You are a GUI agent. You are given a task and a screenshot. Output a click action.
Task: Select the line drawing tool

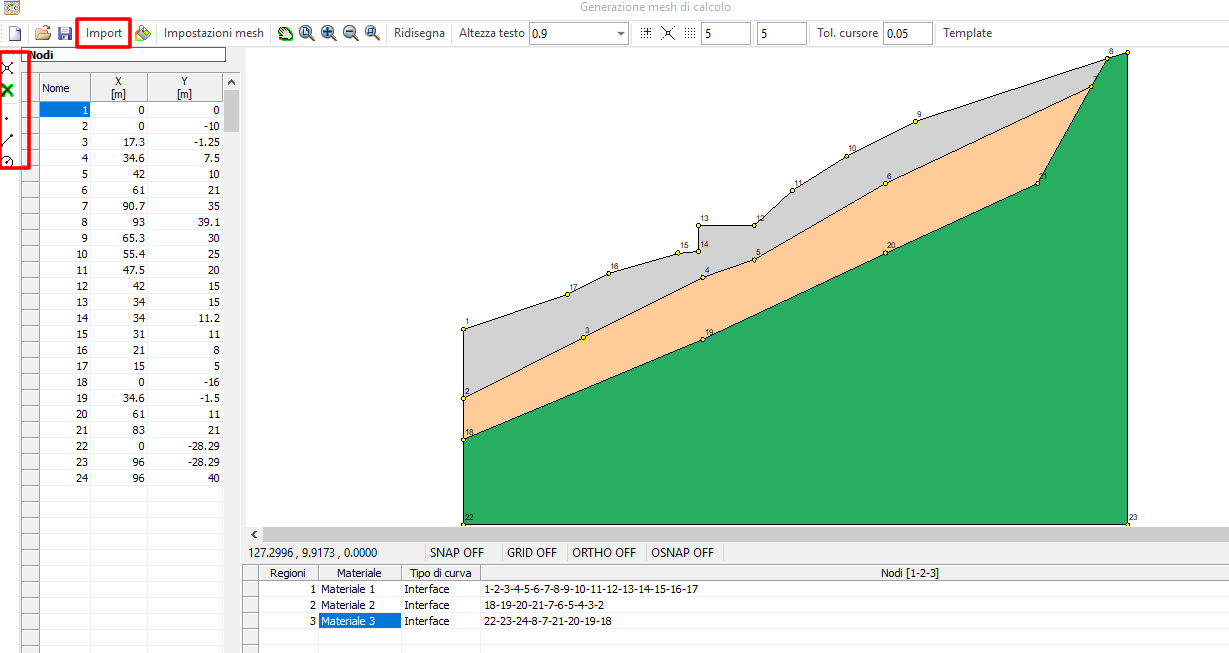8,139
